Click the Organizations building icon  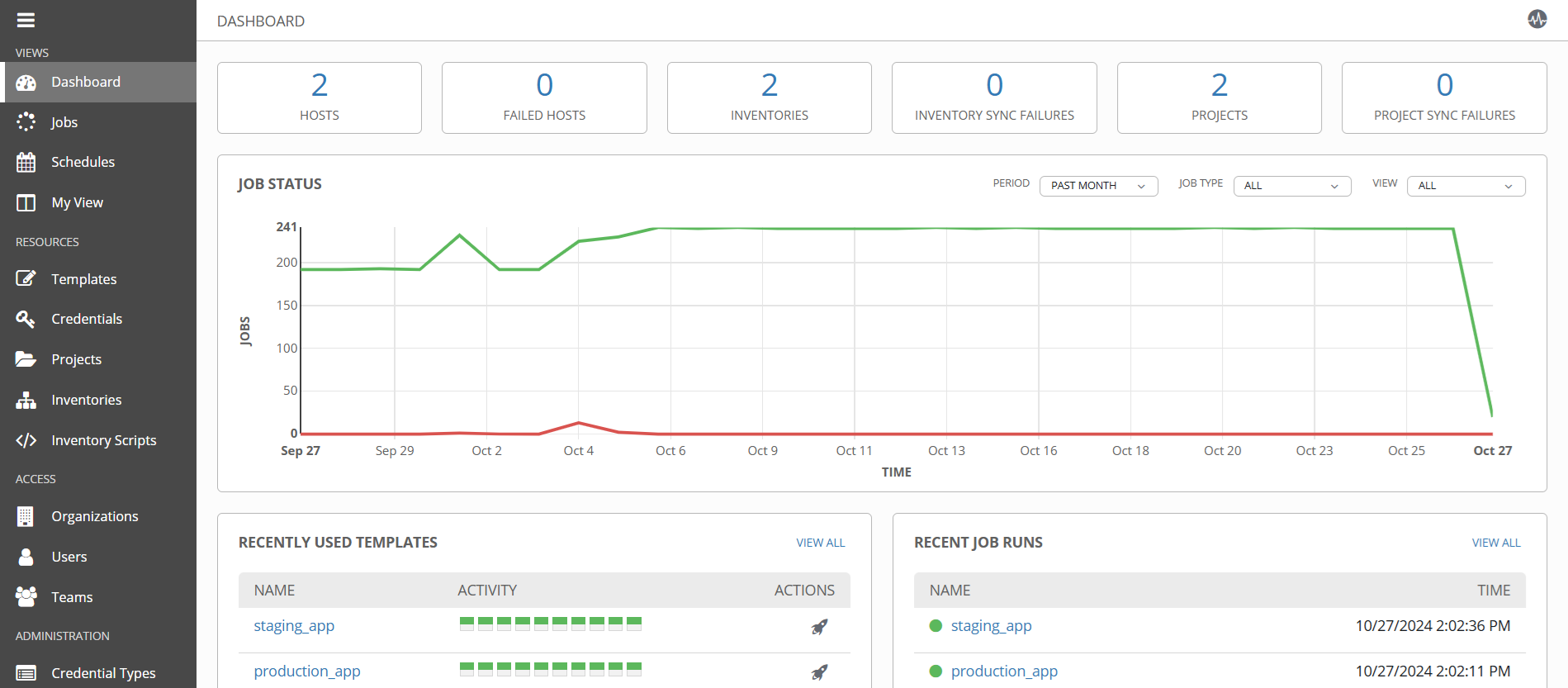[x=26, y=516]
